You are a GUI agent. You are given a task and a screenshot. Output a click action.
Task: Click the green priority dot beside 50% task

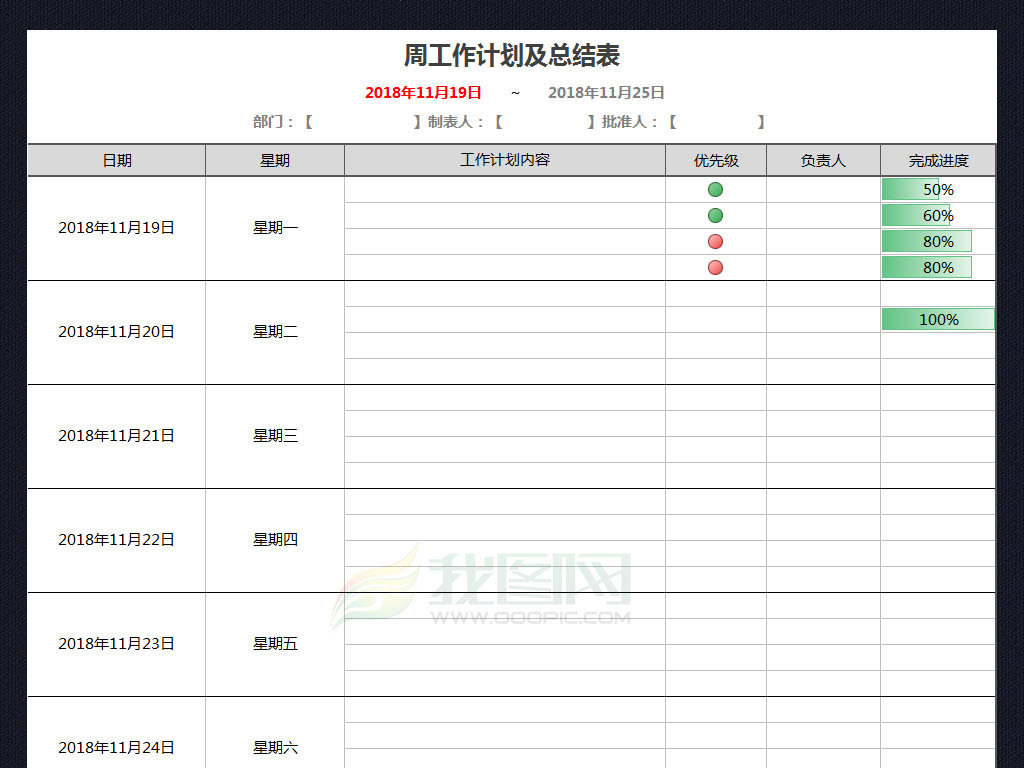715,189
